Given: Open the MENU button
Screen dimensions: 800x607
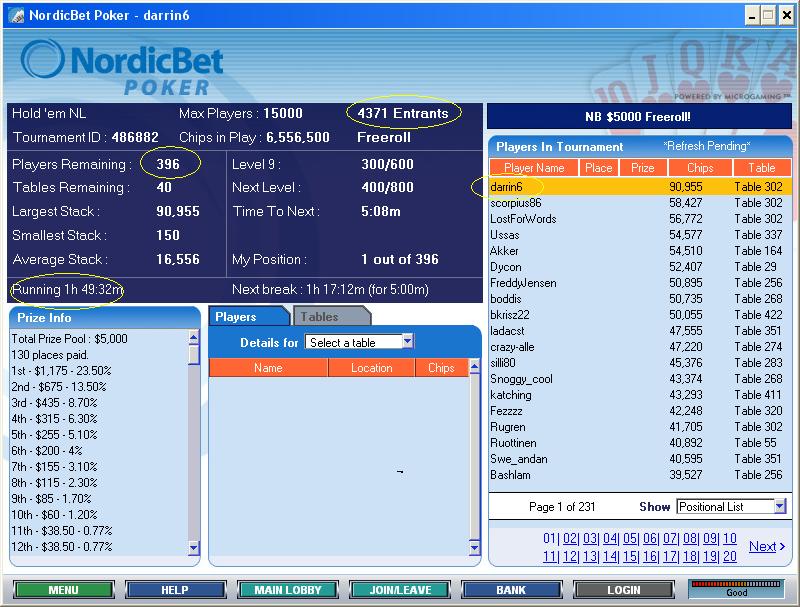Looking at the screenshot, I should (x=63, y=590).
